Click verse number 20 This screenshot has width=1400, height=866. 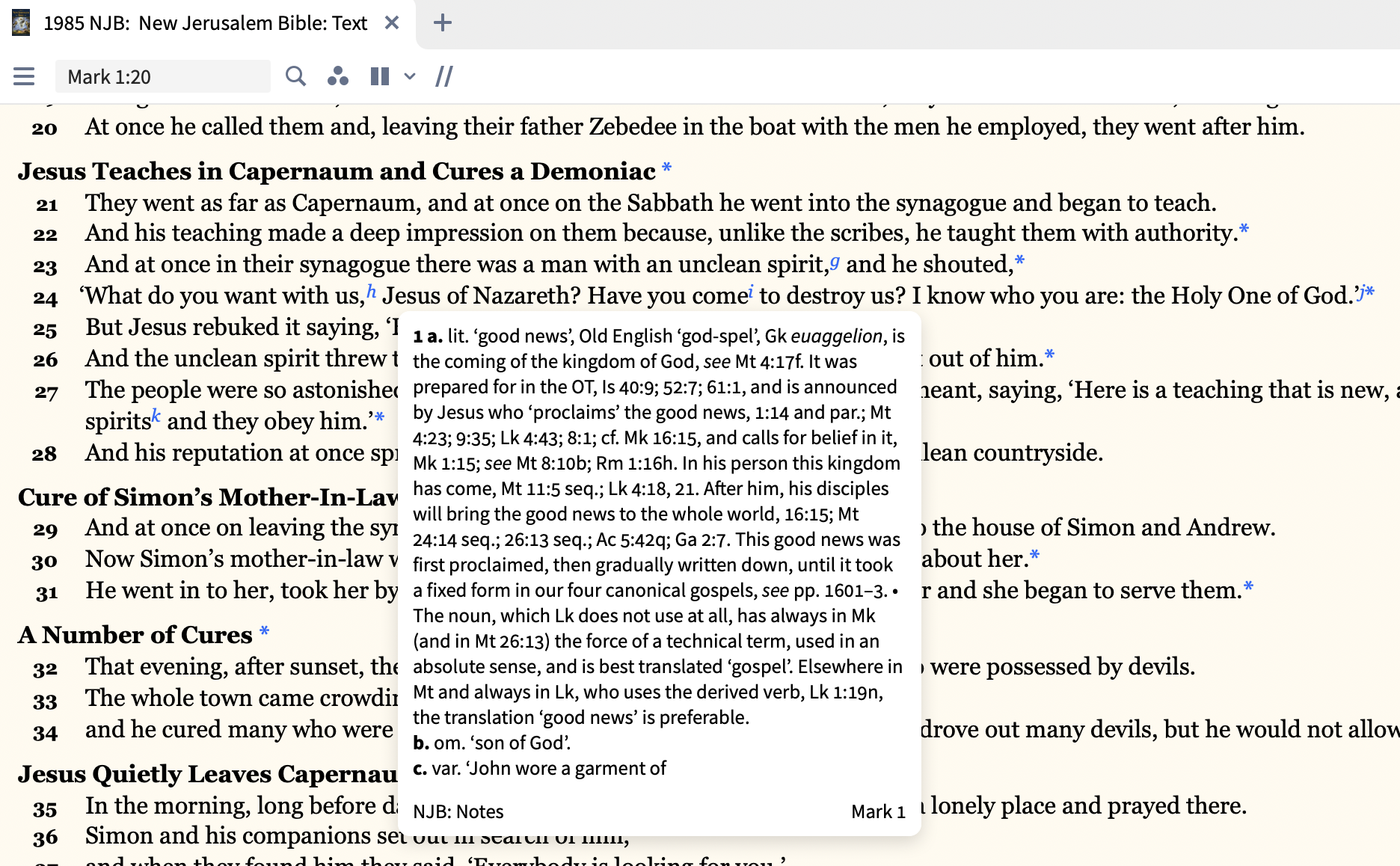(45, 129)
